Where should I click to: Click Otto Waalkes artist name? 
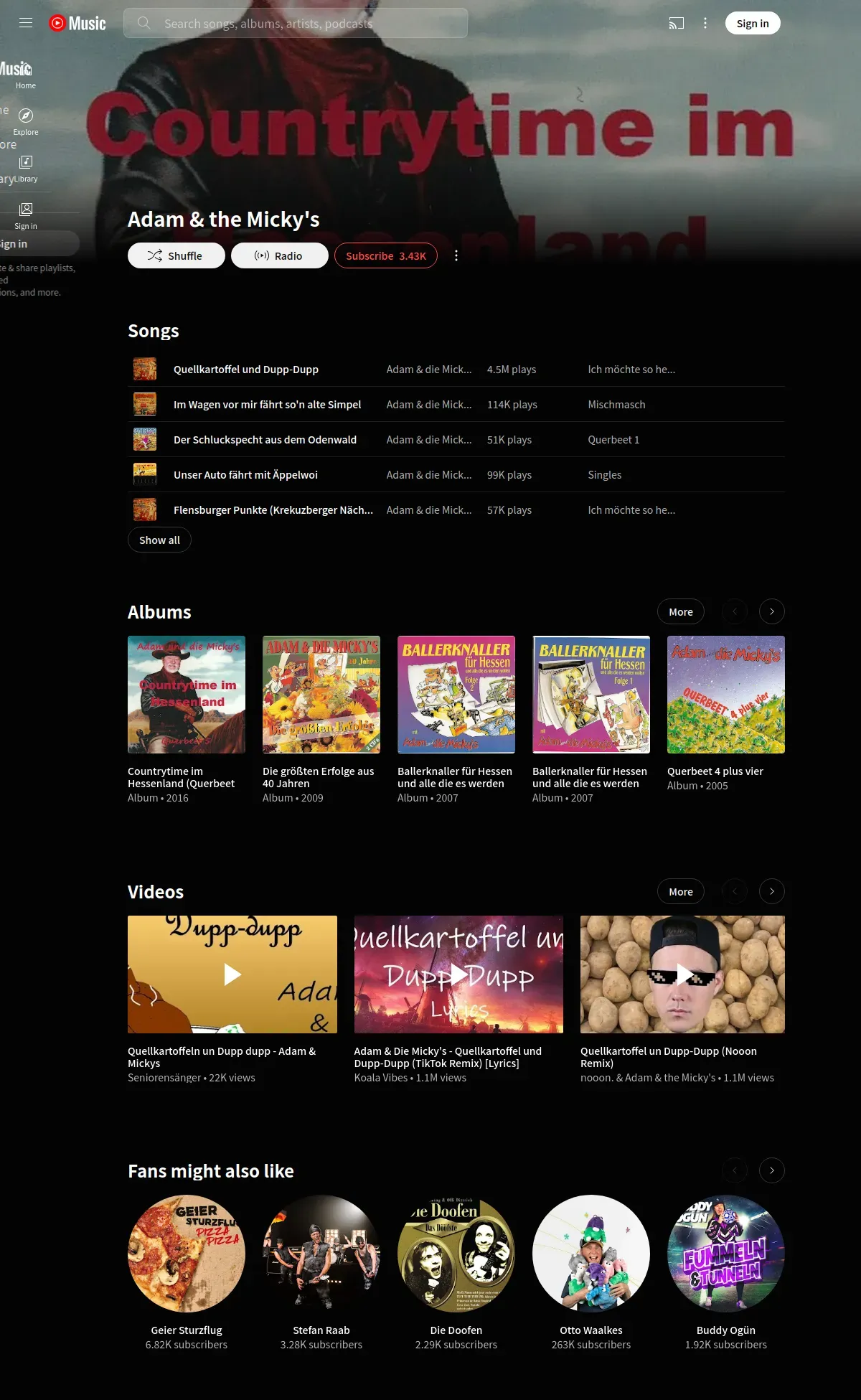(591, 1330)
